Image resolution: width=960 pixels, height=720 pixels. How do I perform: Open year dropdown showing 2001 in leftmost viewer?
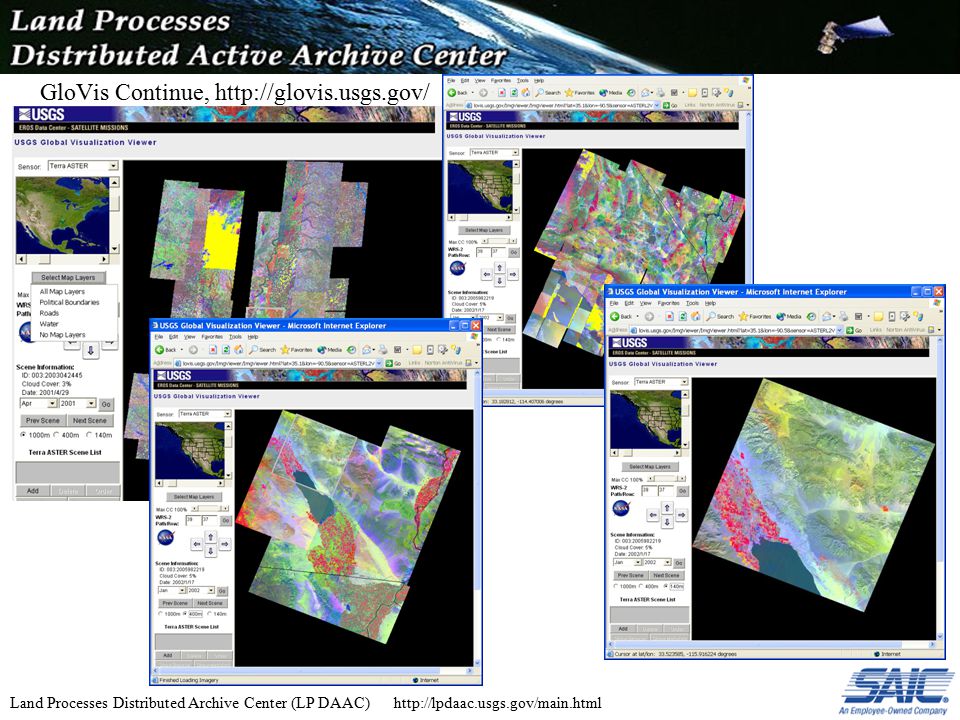tap(77, 403)
